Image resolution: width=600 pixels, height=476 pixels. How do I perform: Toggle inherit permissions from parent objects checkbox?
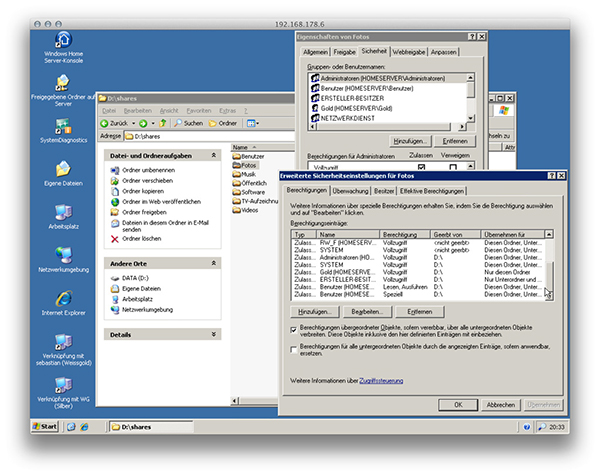pyautogui.click(x=293, y=327)
